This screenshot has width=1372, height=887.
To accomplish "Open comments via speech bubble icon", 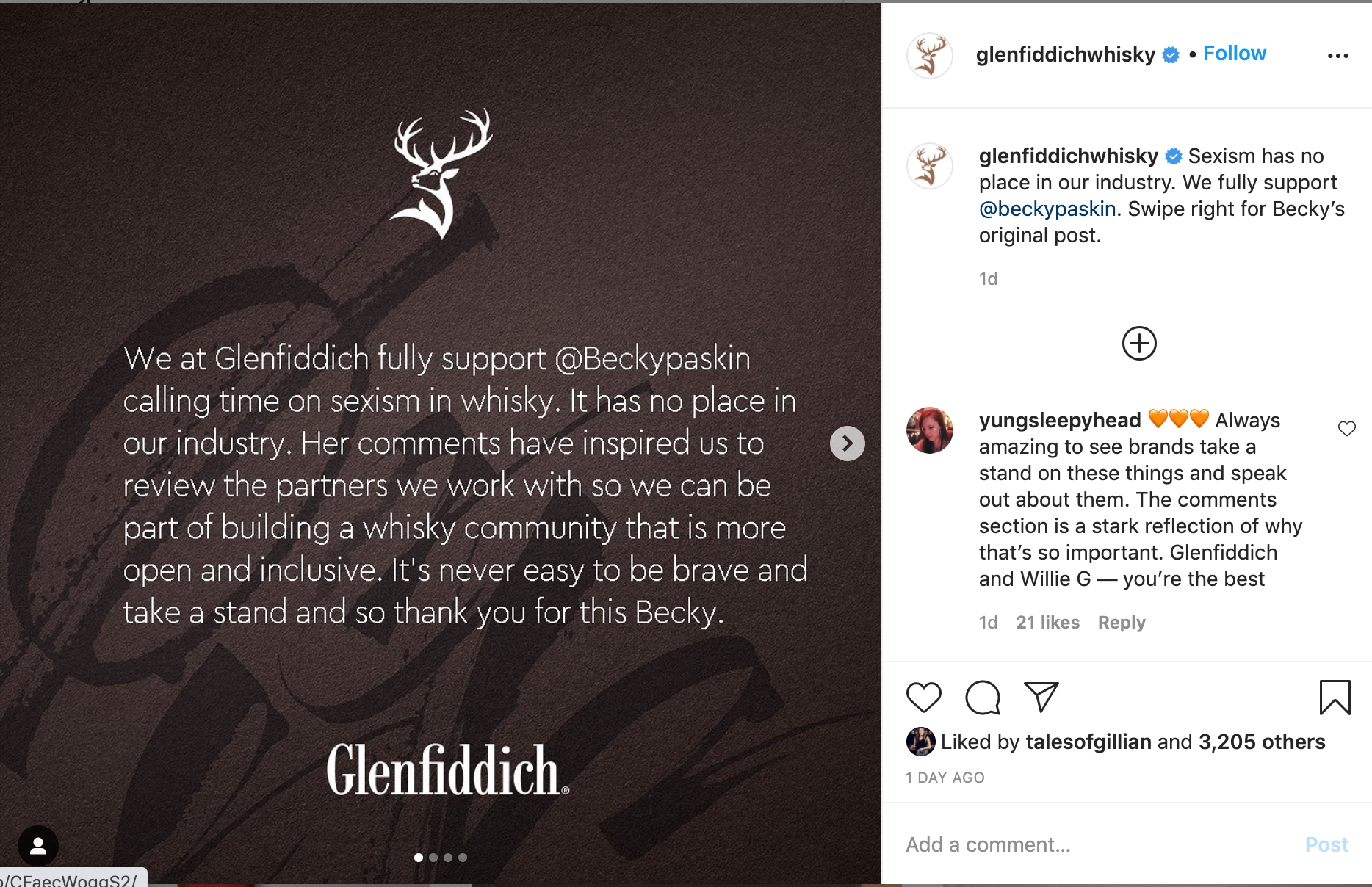I will [x=982, y=697].
